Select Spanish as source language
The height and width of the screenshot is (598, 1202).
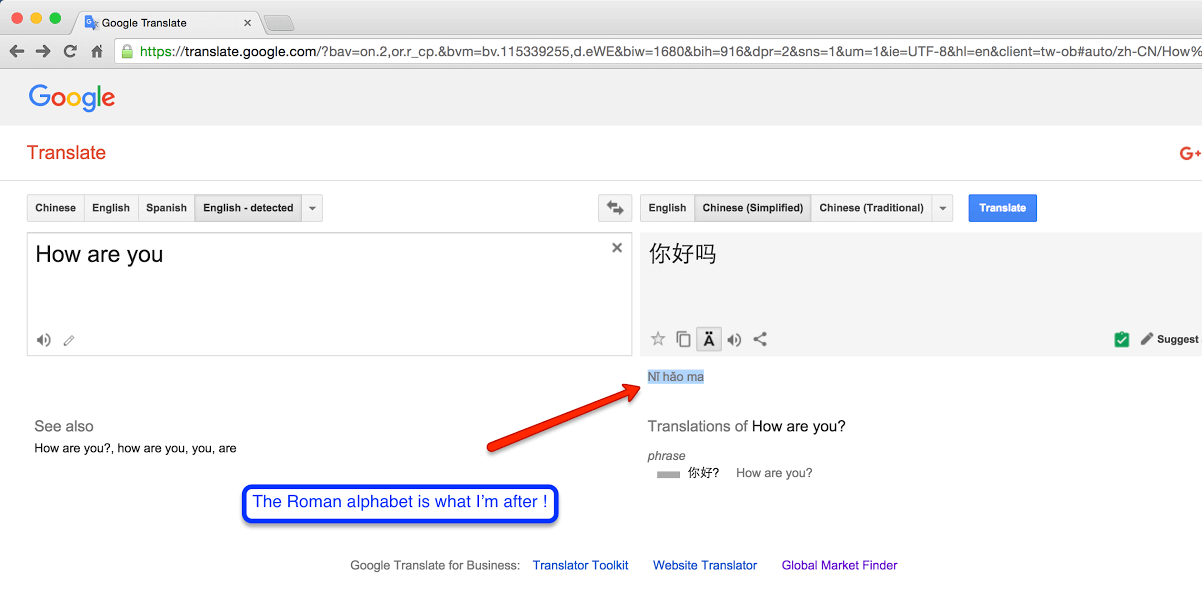(x=166, y=208)
